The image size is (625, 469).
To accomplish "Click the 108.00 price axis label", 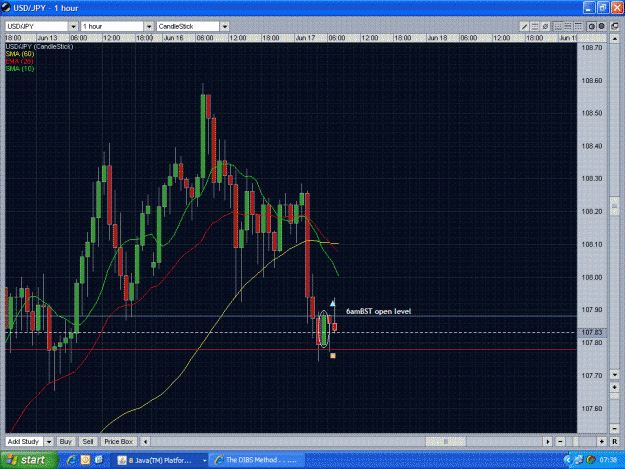I will [x=592, y=277].
